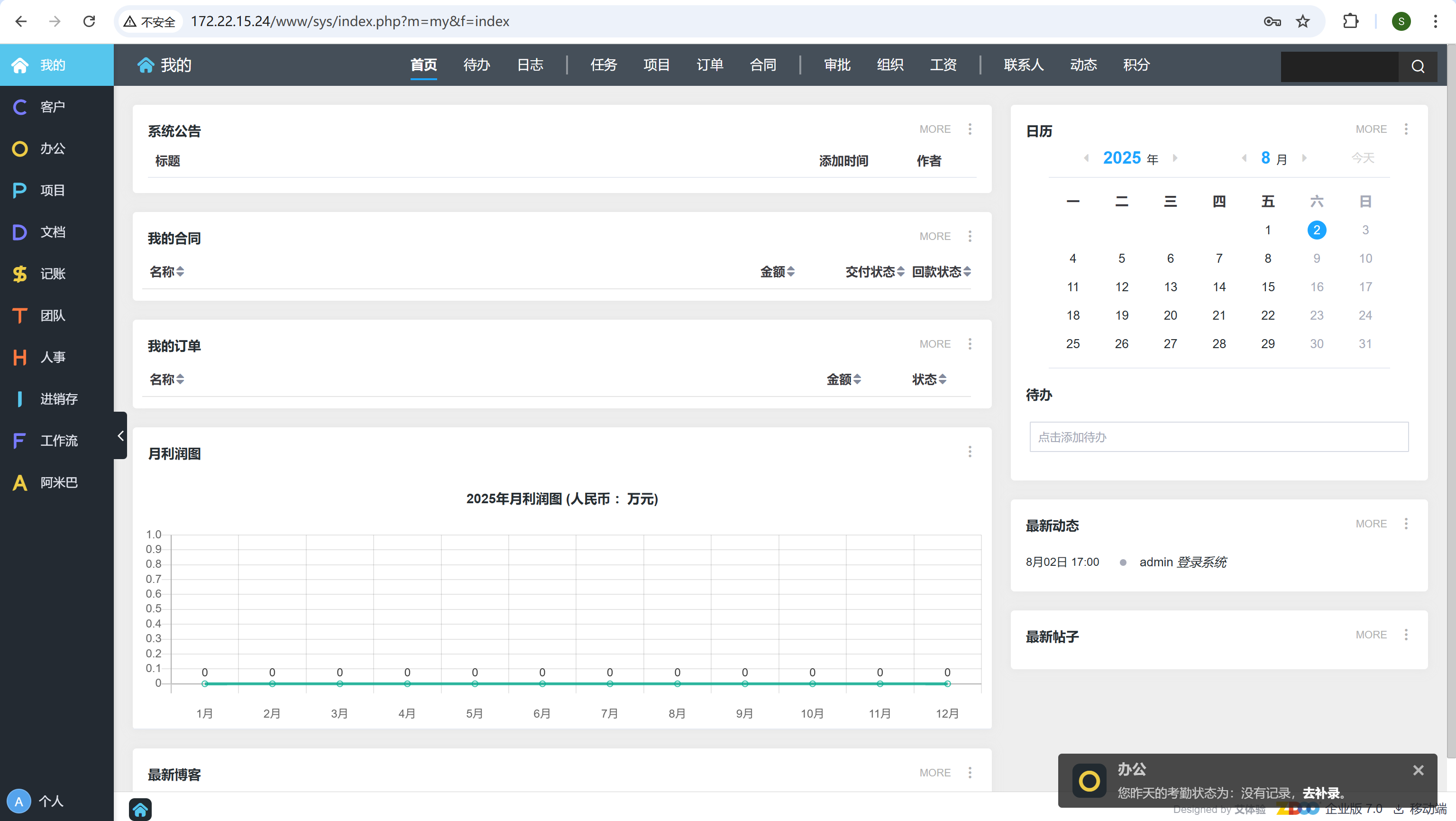Viewport: 1456px width, 821px height.
Task: Open the 阿米巴 module in sidebar
Action: point(56,483)
